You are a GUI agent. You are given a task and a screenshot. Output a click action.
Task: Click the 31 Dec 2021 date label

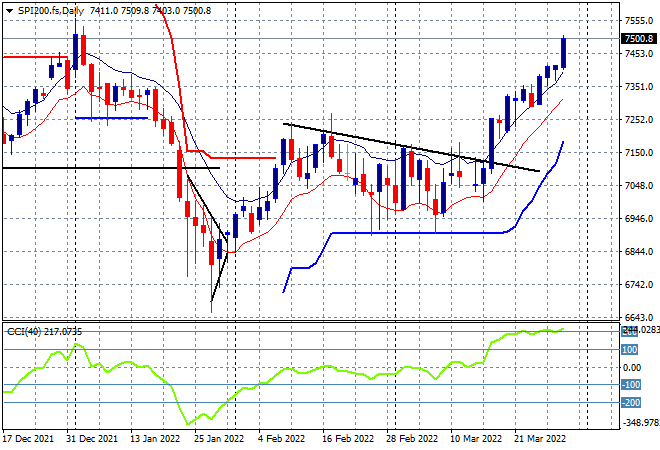coord(93,439)
